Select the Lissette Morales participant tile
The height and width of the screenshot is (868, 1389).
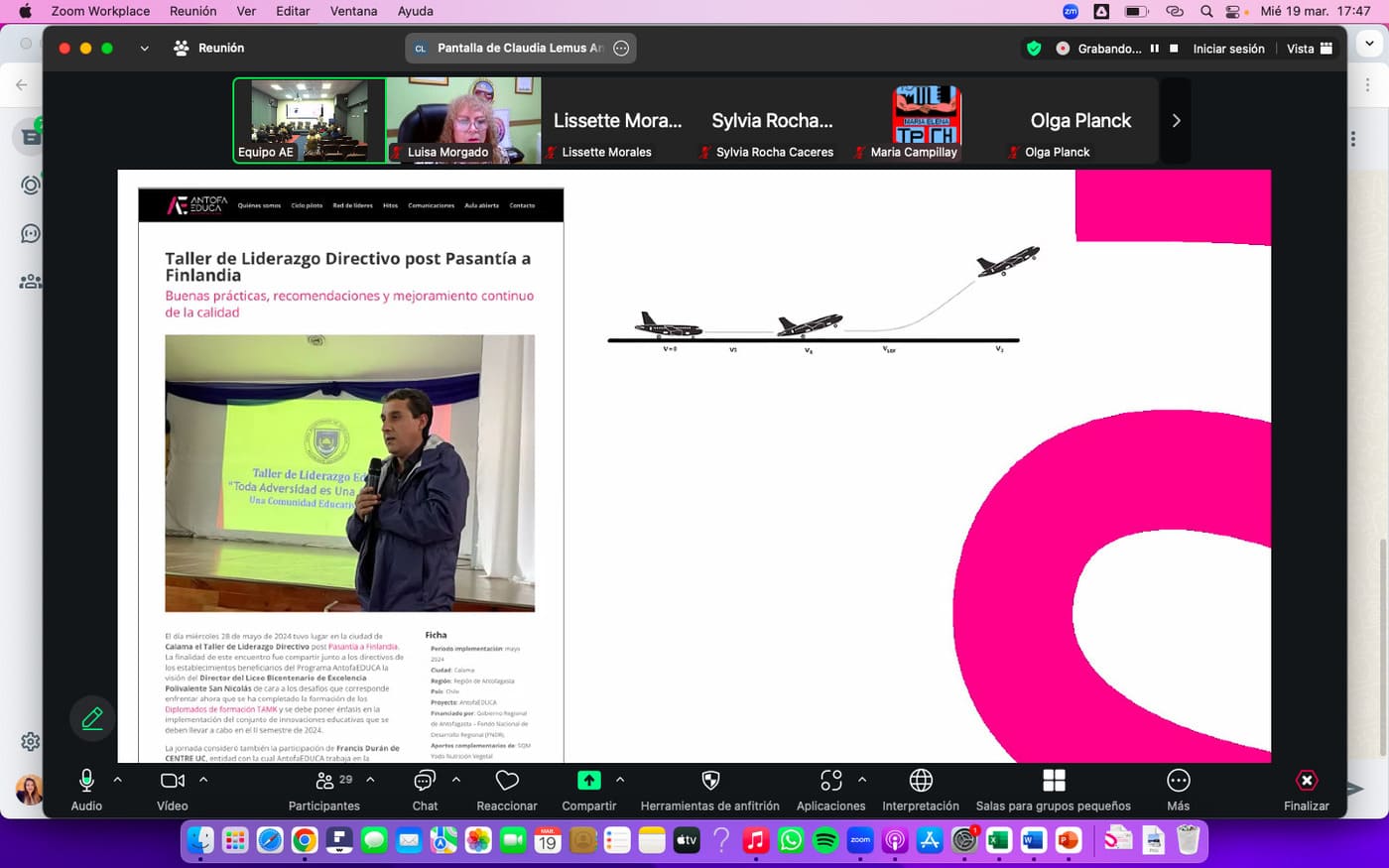pos(617,120)
